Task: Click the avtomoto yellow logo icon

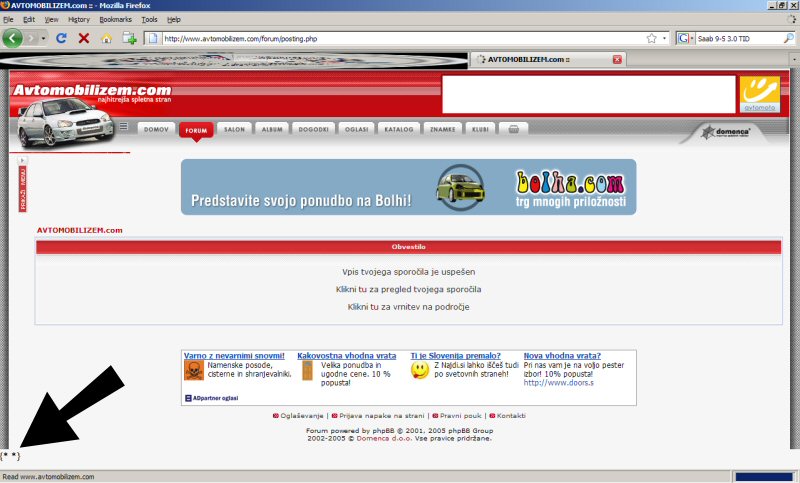Action: point(760,94)
